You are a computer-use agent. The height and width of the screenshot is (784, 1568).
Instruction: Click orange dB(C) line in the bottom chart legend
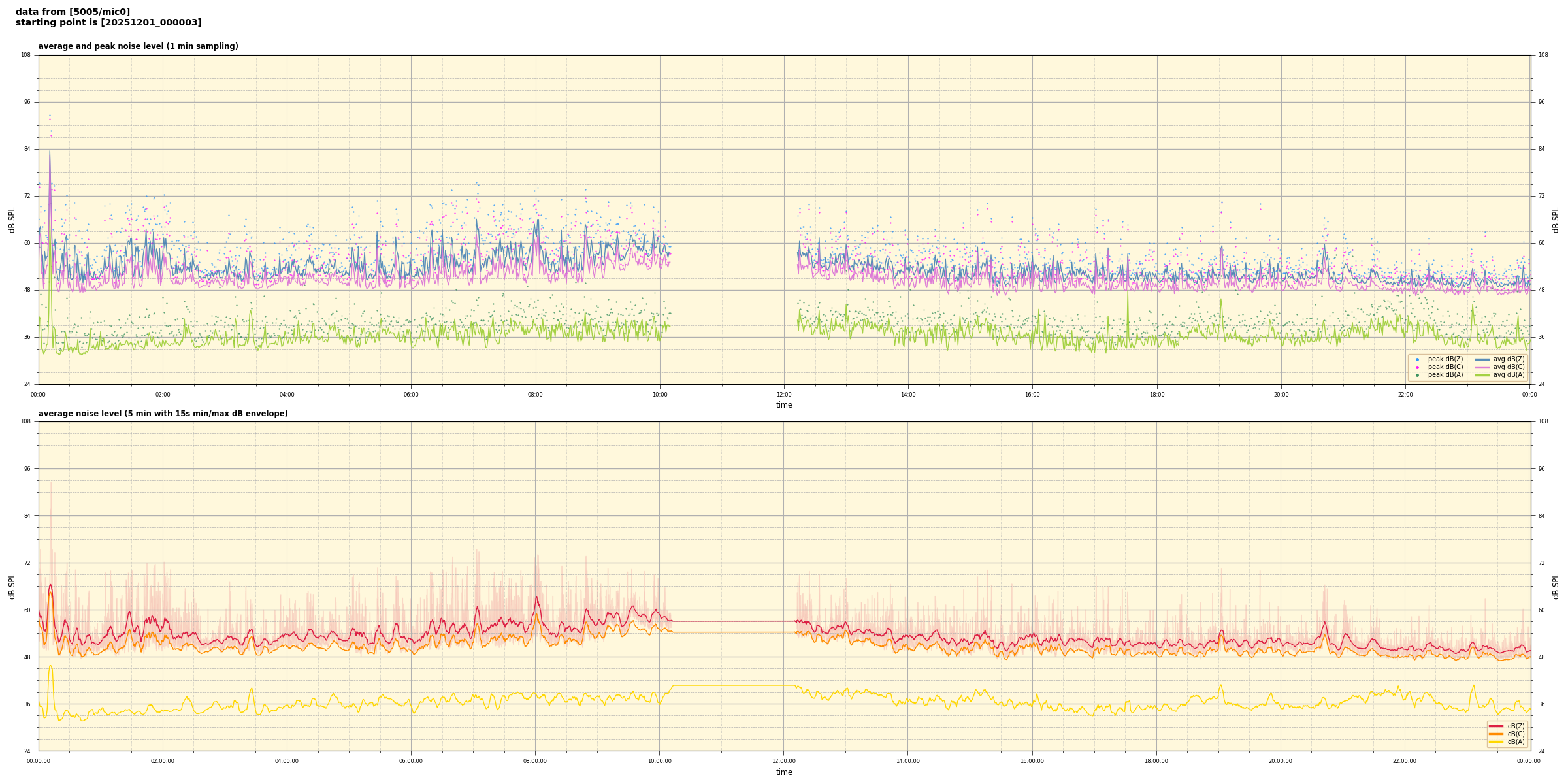coord(1496,734)
